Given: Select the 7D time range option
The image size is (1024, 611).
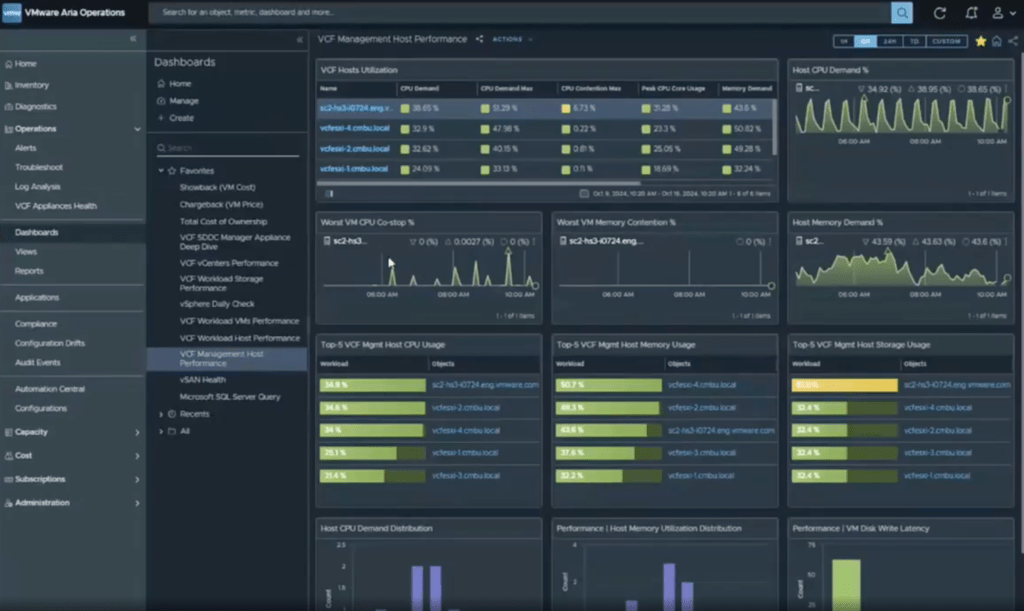Looking at the screenshot, I should coord(914,41).
